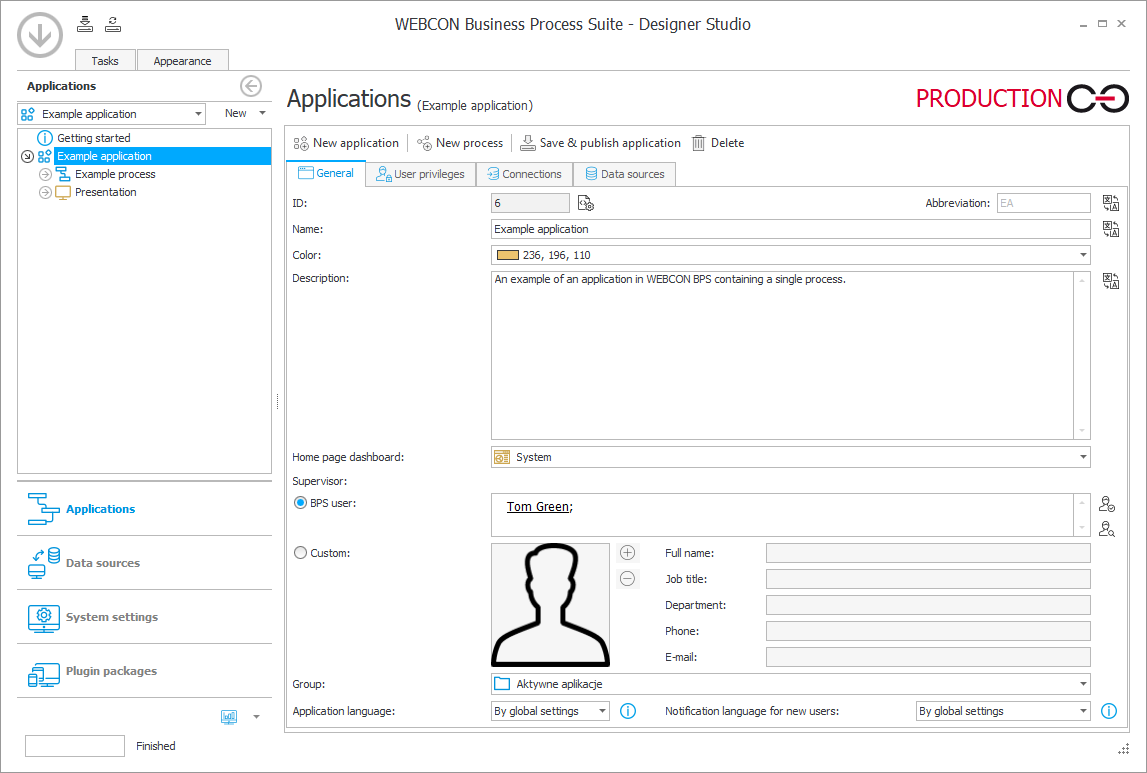This screenshot has height=773, width=1147.
Task: Select the Custom supervisor radio button
Action: tap(300, 553)
